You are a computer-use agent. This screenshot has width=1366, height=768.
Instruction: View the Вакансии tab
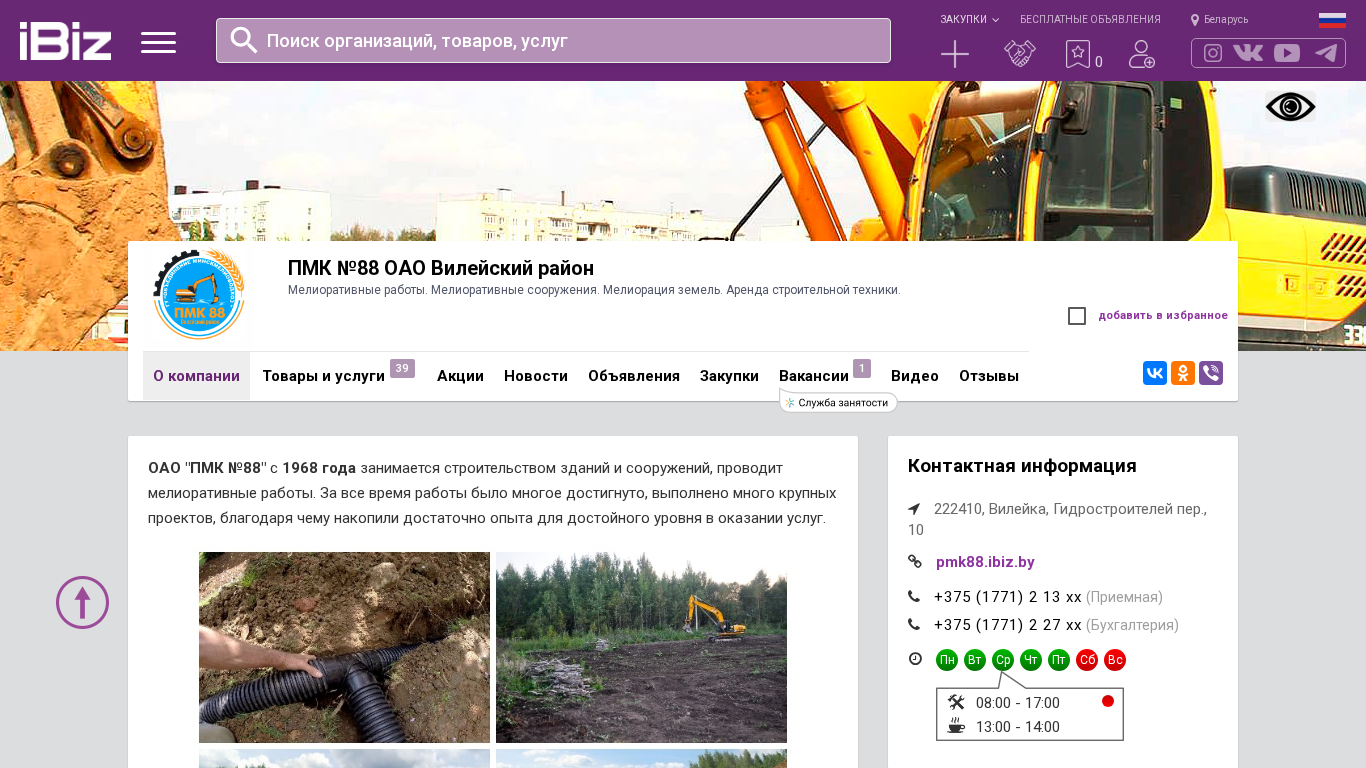coord(814,376)
